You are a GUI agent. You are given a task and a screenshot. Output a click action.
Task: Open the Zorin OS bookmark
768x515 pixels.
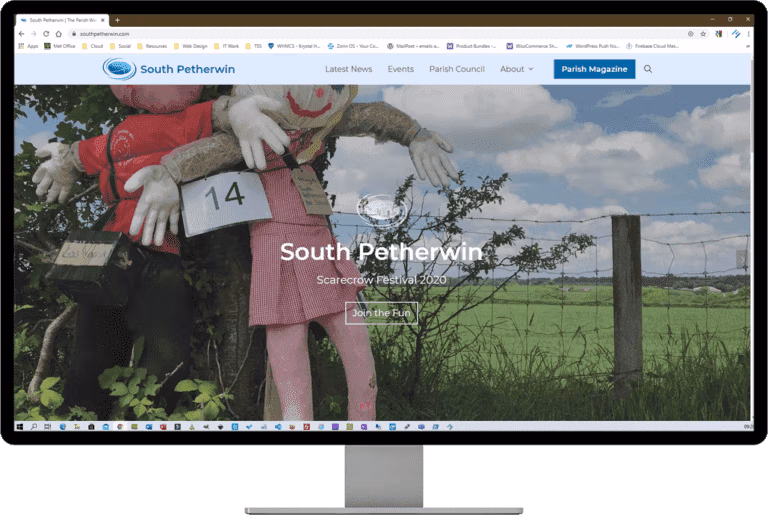353,46
